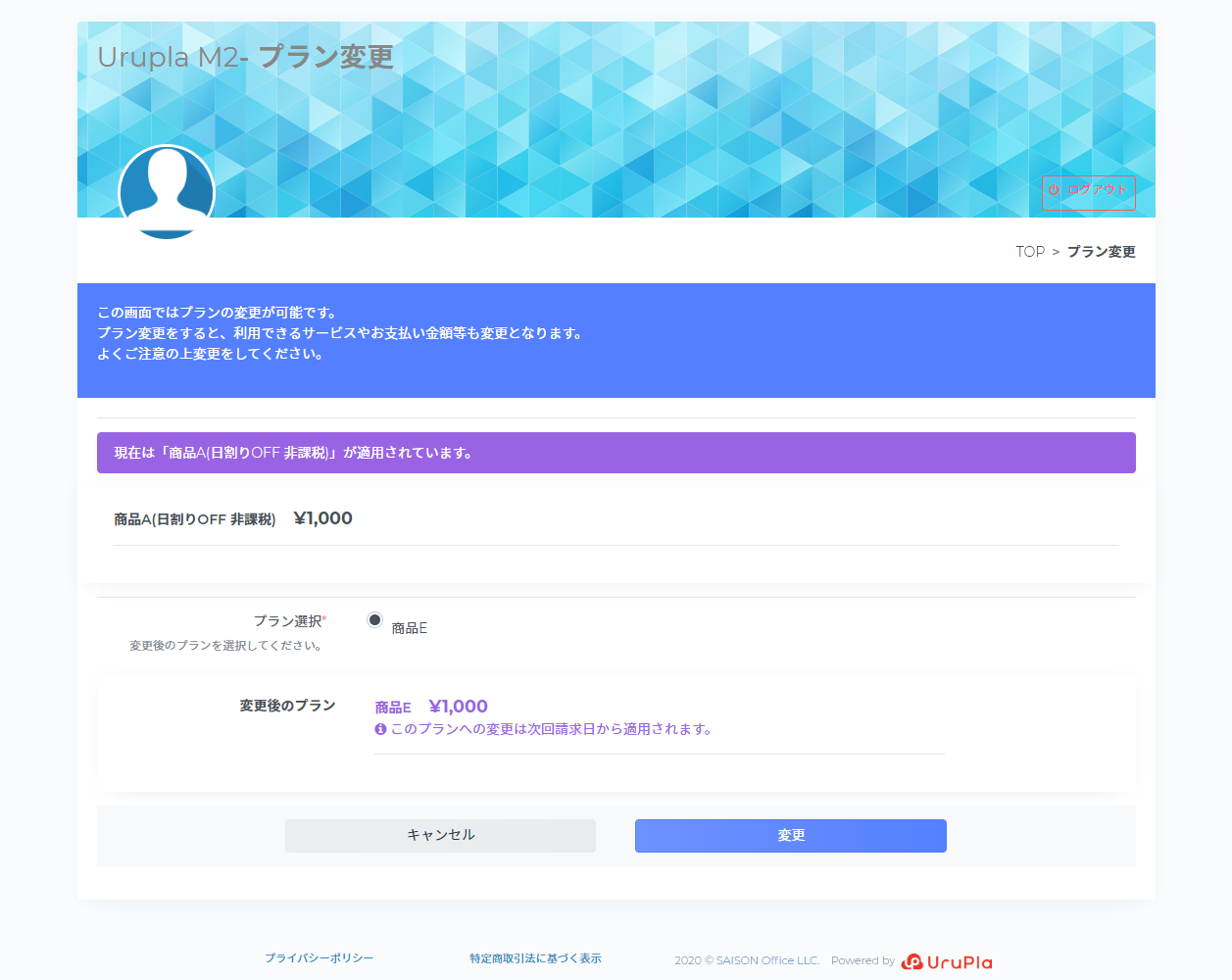1232x980 pixels.
Task: Open the TOP breadcrumb link
Action: tap(1030, 252)
